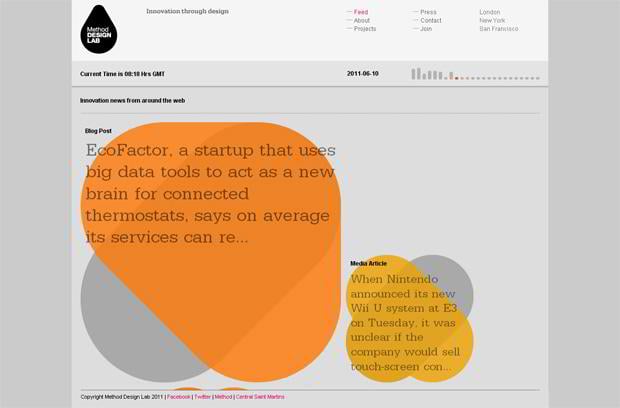Viewport: 620px width, 408px height.
Task: Click the tallest first bar in timeline
Action: pos(413,73)
